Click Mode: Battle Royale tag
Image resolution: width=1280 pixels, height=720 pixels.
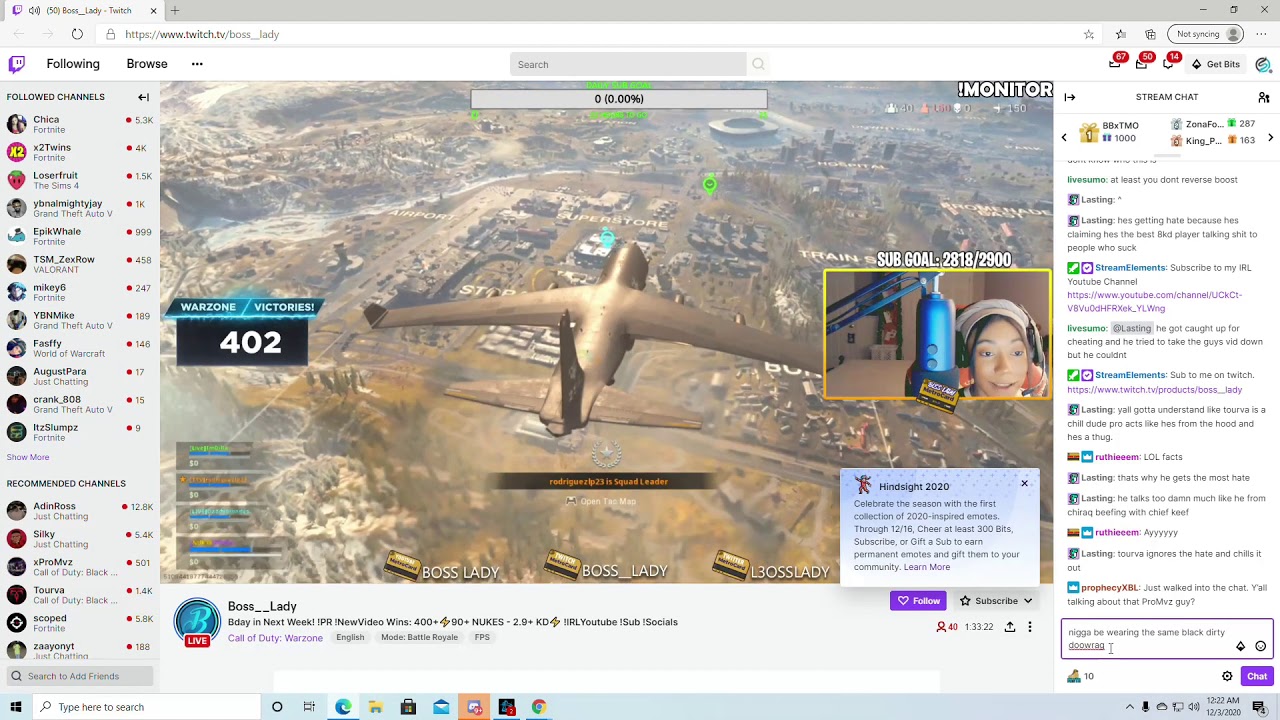tap(419, 638)
